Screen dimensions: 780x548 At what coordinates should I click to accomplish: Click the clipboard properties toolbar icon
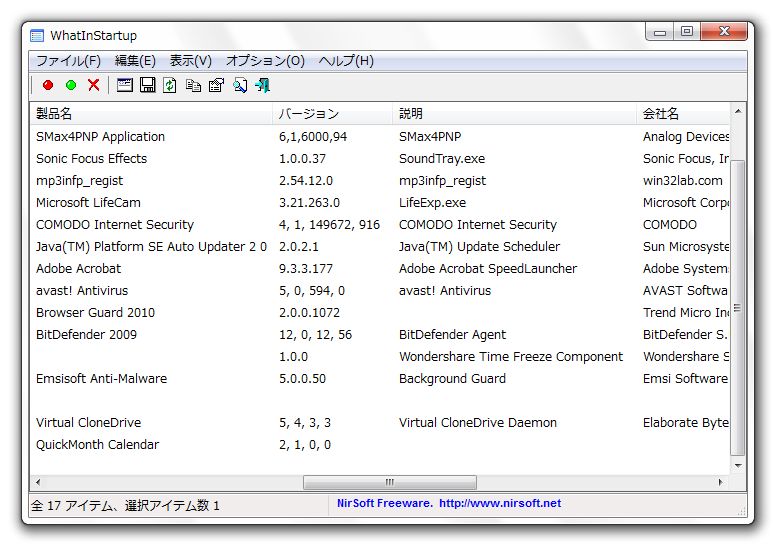tap(216, 86)
